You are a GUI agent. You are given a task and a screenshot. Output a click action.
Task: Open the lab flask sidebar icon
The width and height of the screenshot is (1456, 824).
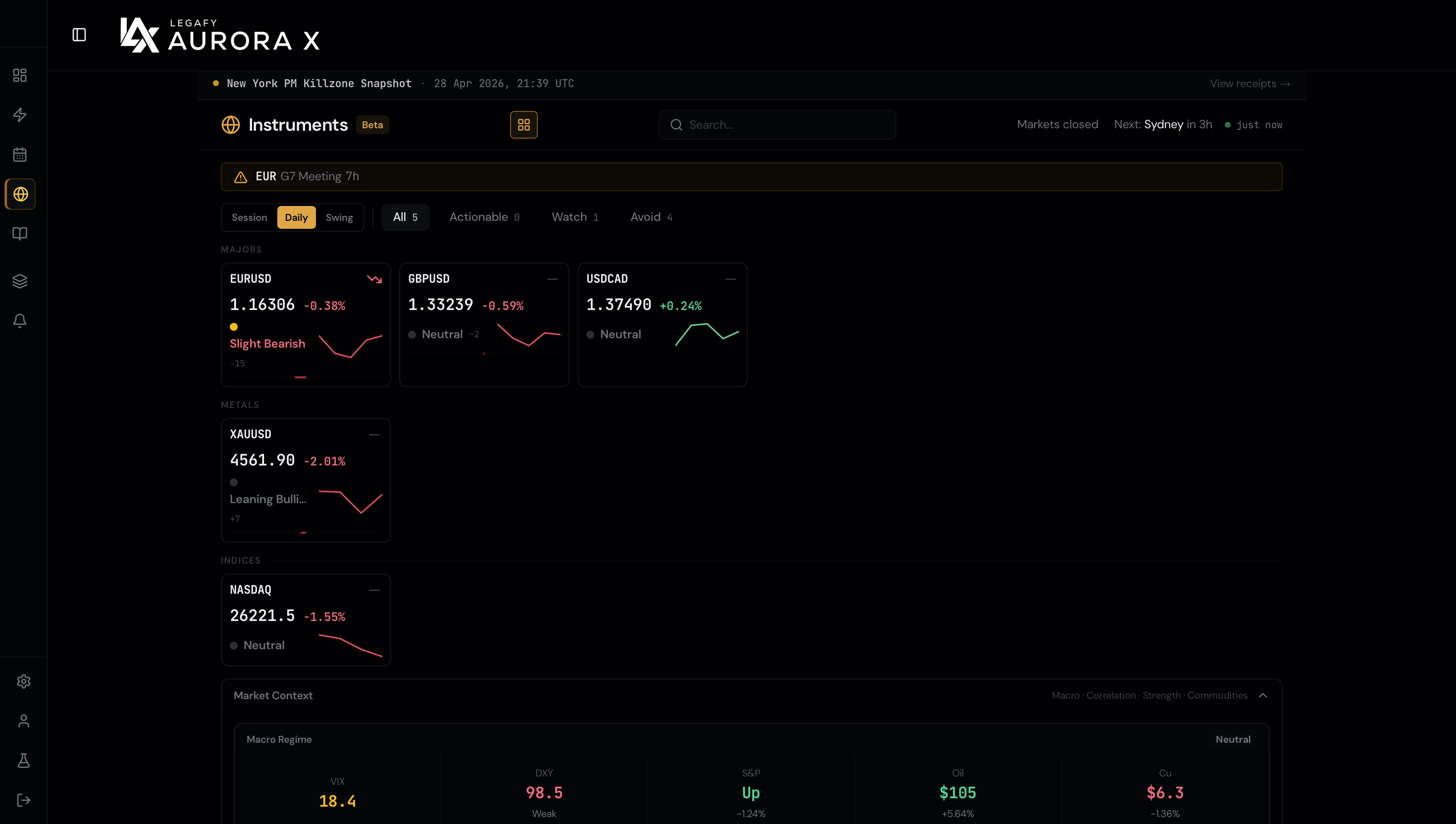tap(23, 761)
